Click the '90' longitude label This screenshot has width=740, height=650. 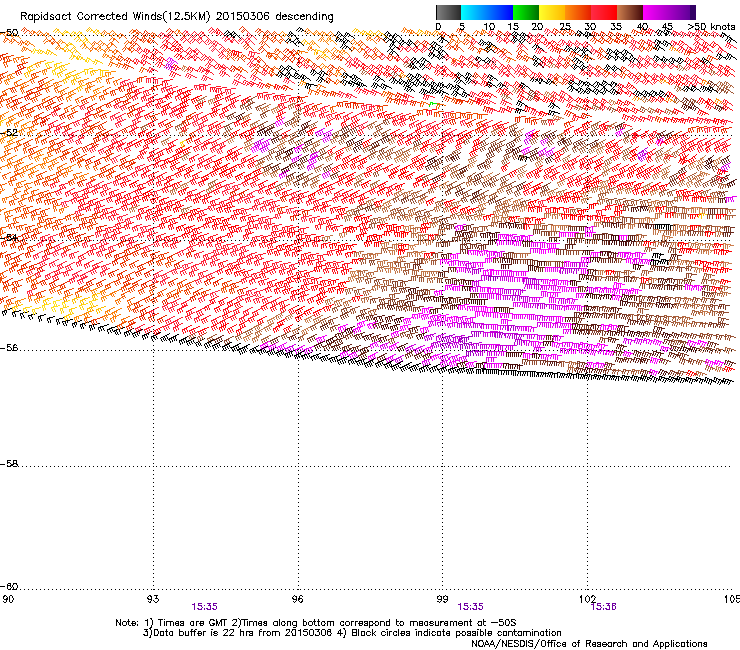(8, 599)
